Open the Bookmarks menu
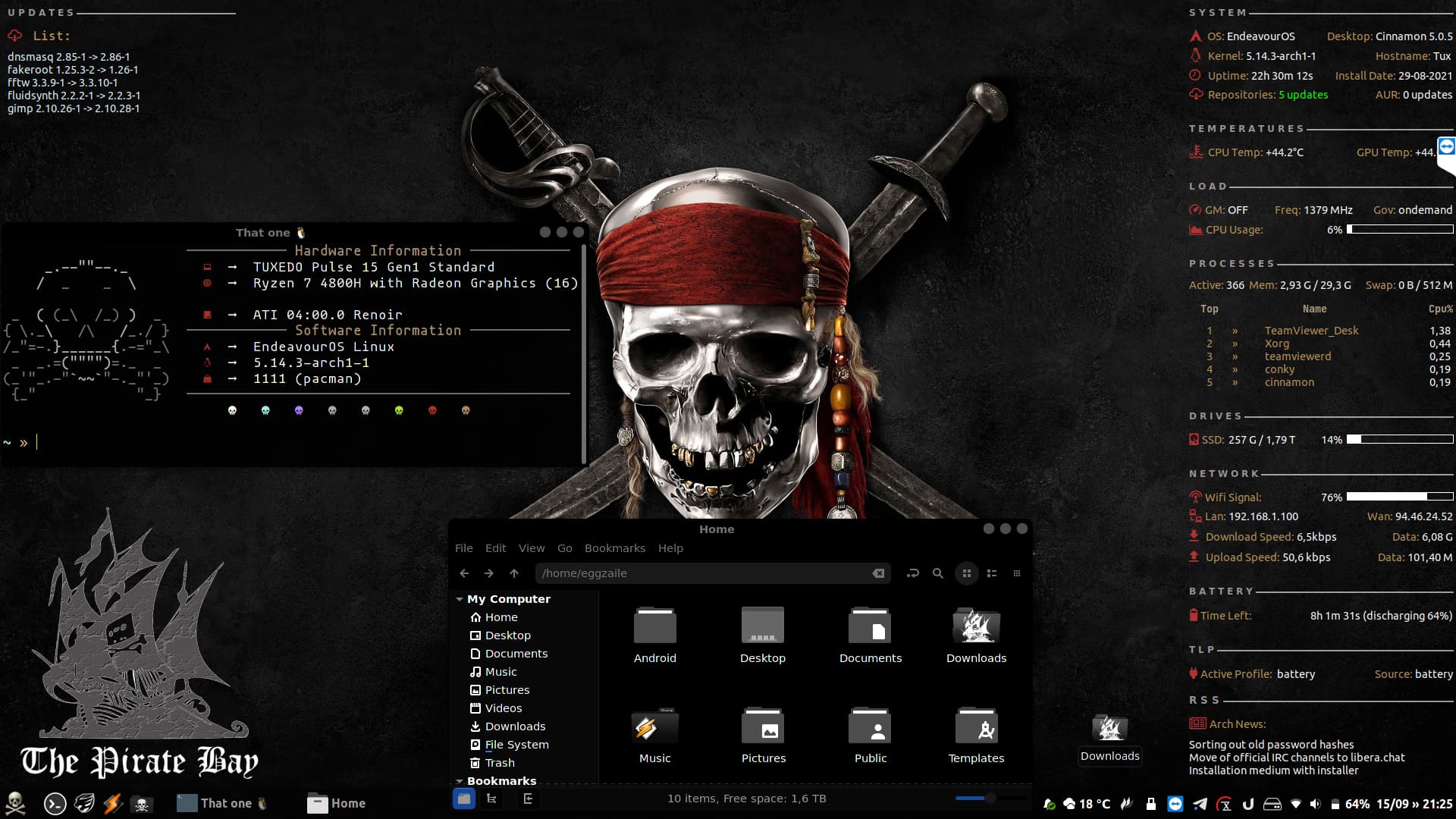Viewport: 1456px width, 819px height. click(x=615, y=548)
